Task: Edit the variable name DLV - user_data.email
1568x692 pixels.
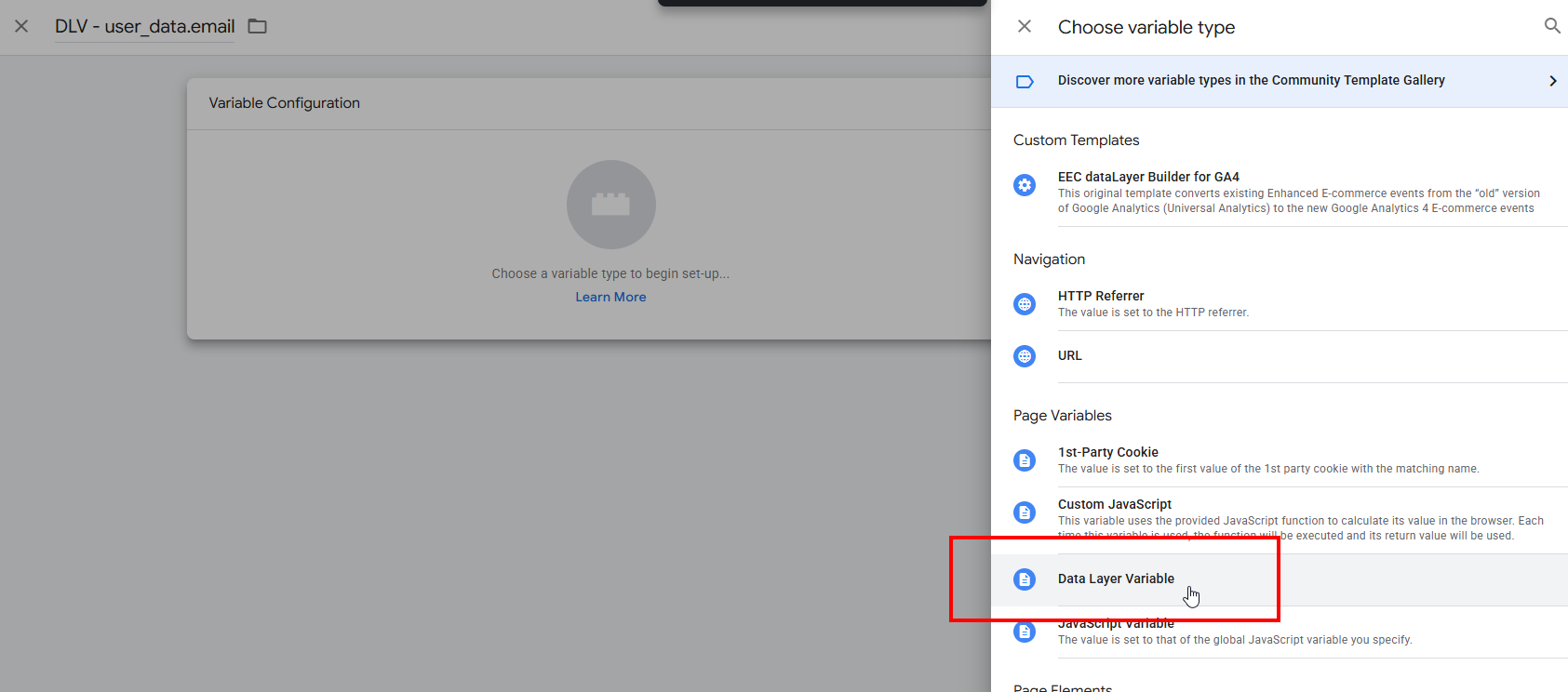Action: point(144,27)
